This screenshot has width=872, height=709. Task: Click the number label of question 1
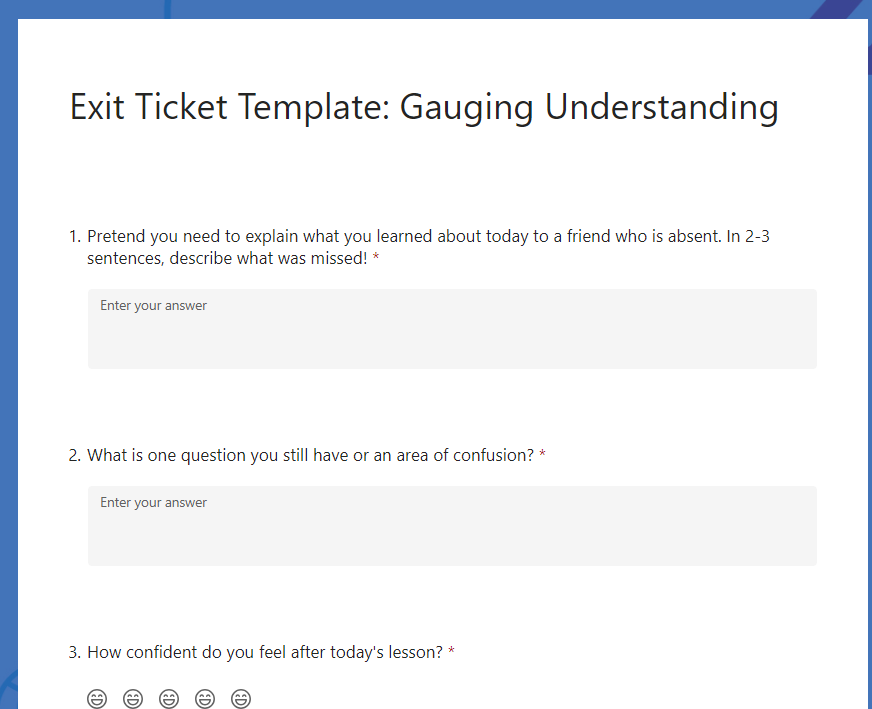(x=75, y=236)
